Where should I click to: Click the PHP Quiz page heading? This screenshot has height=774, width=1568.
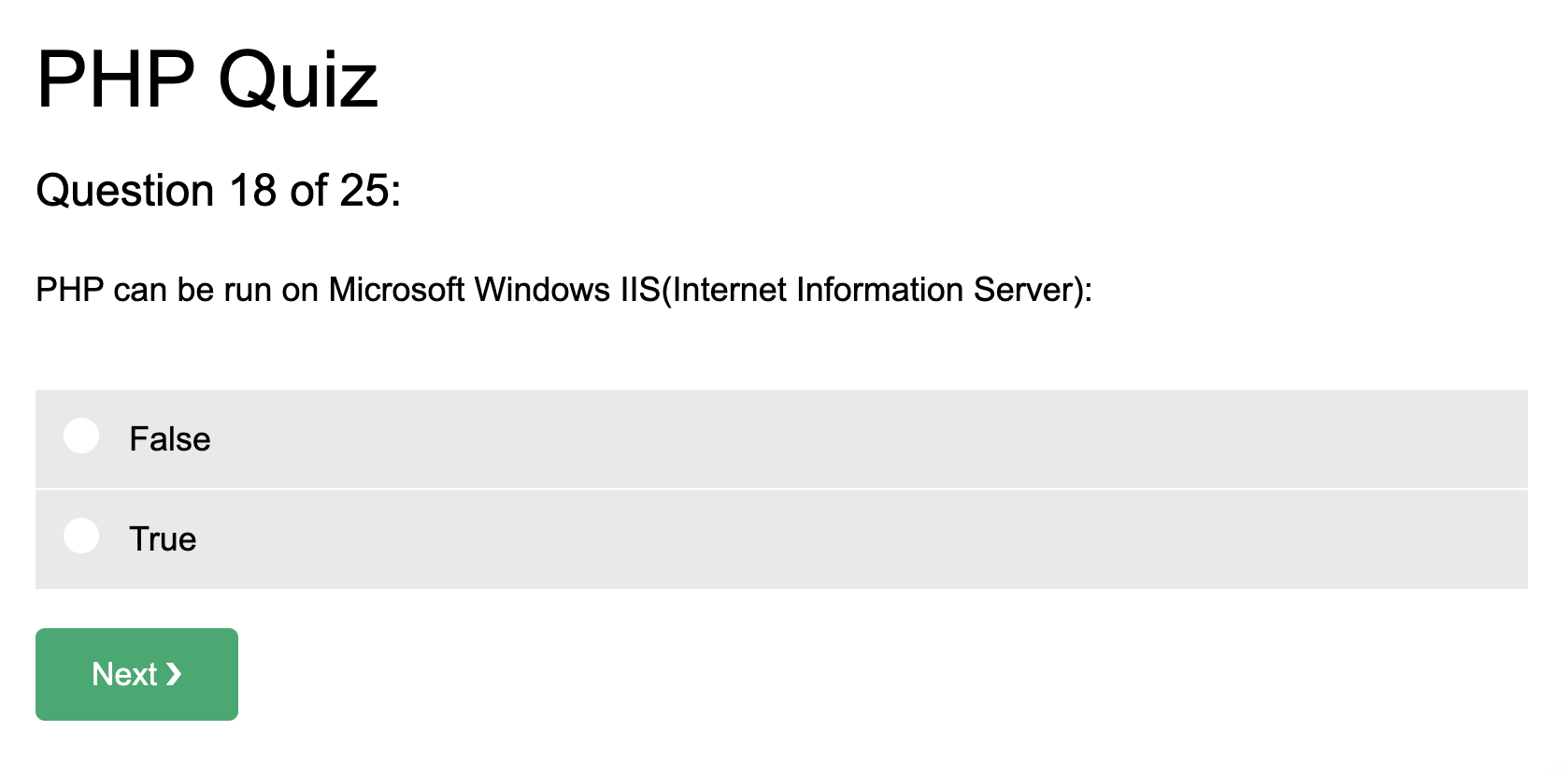click(x=207, y=79)
